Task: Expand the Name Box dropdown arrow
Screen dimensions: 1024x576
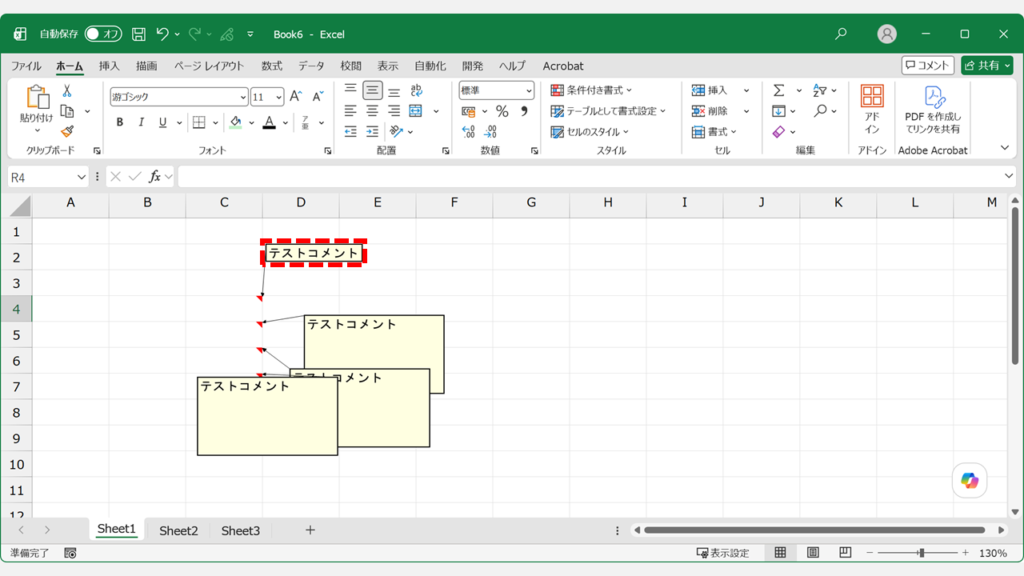Action: point(81,177)
